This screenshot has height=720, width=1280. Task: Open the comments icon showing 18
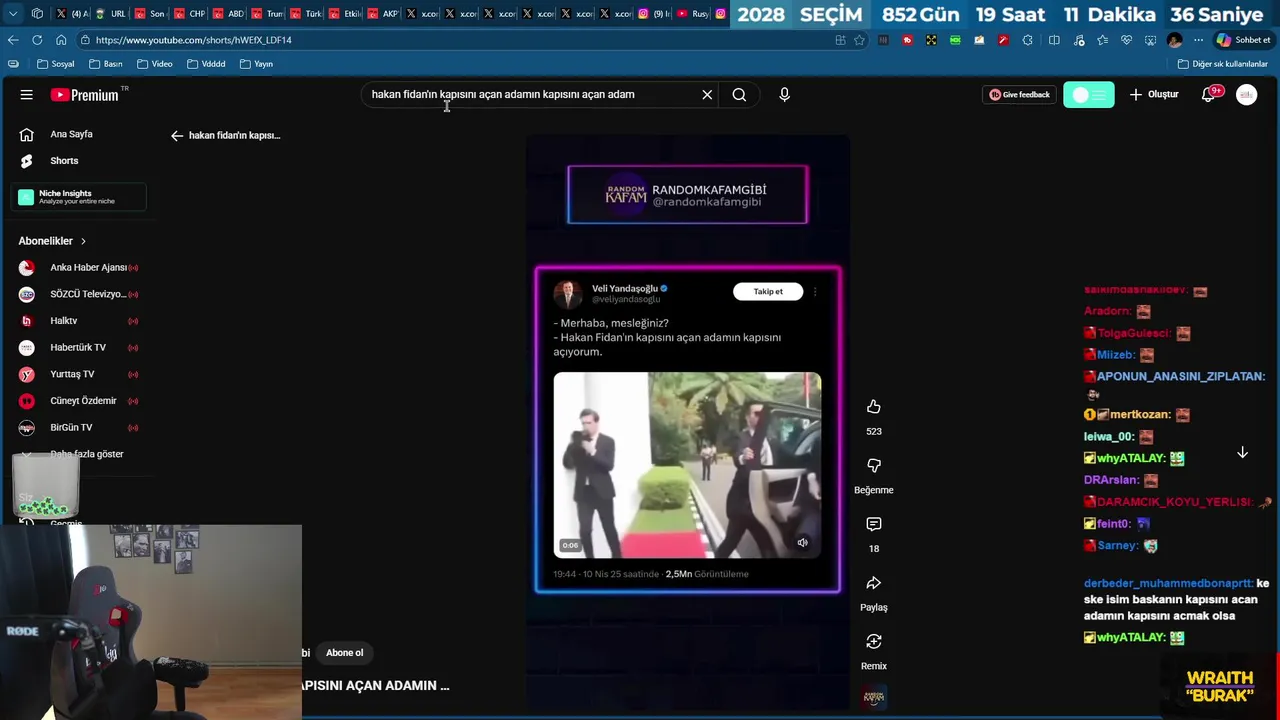(874, 524)
